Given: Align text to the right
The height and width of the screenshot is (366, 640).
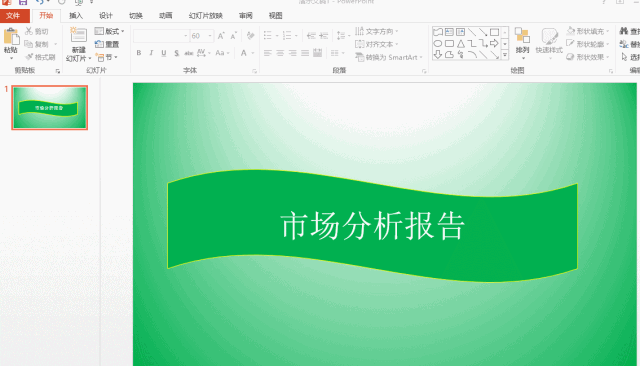Looking at the screenshot, I should (293, 53).
